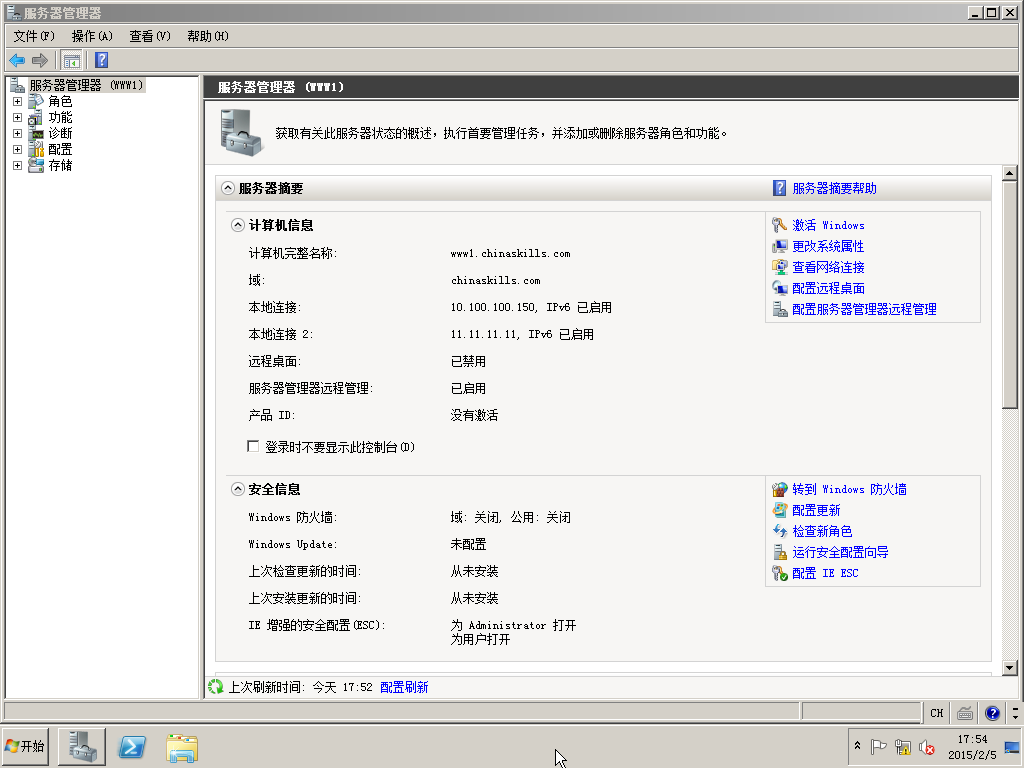Click the update icon beside 配置更新

coord(779,510)
